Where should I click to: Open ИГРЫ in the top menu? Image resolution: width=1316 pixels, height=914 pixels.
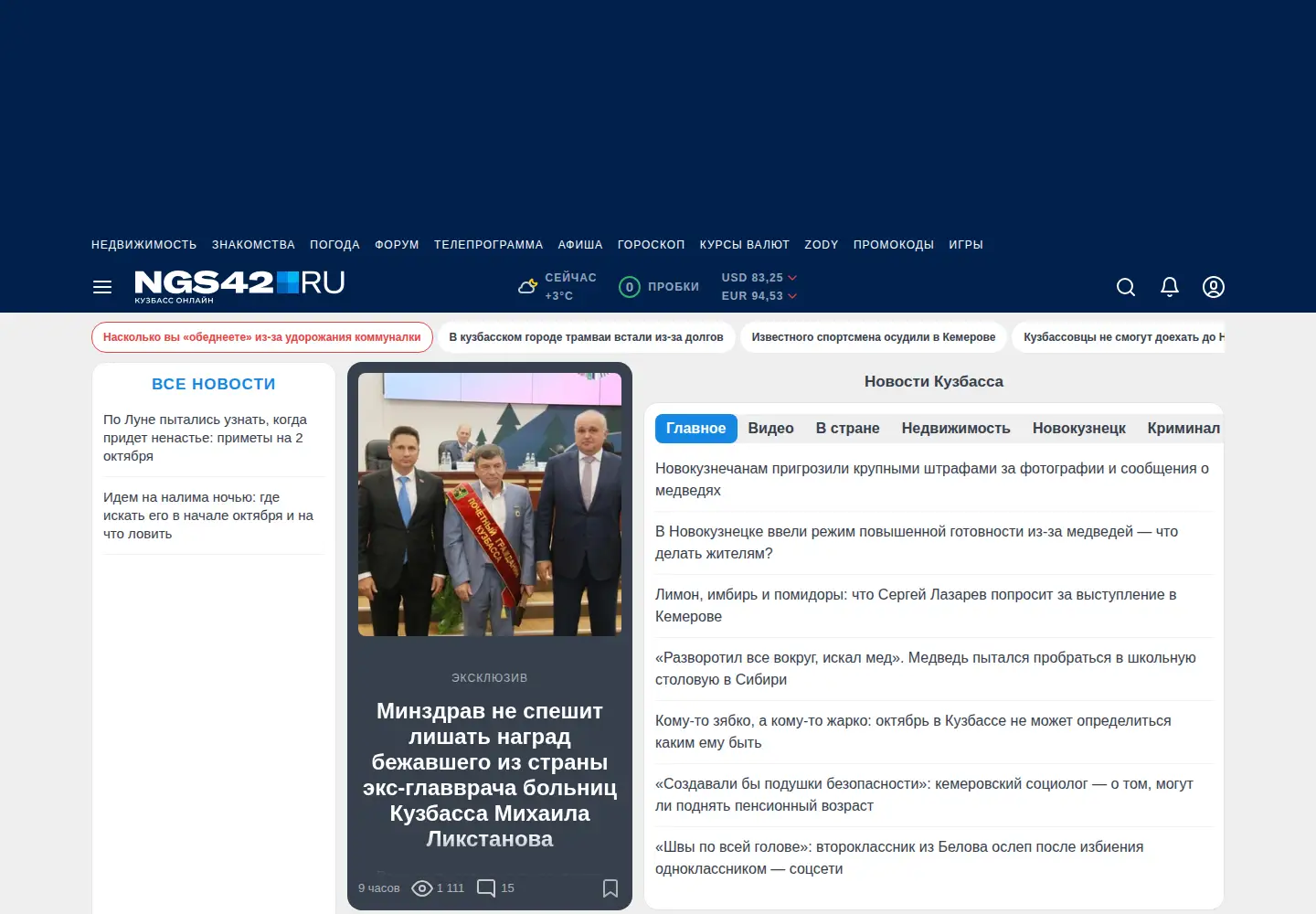pyautogui.click(x=966, y=245)
